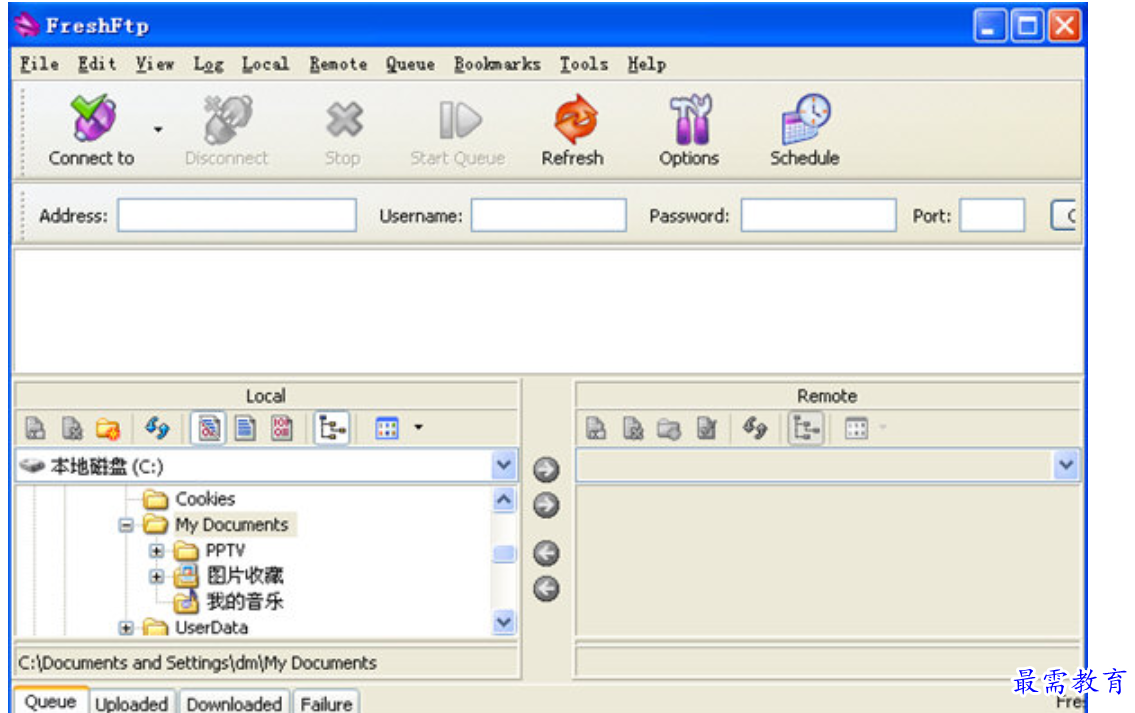This screenshot has width=1135, height=713.
Task: Open the Remote path dropdown
Action: click(x=1066, y=465)
